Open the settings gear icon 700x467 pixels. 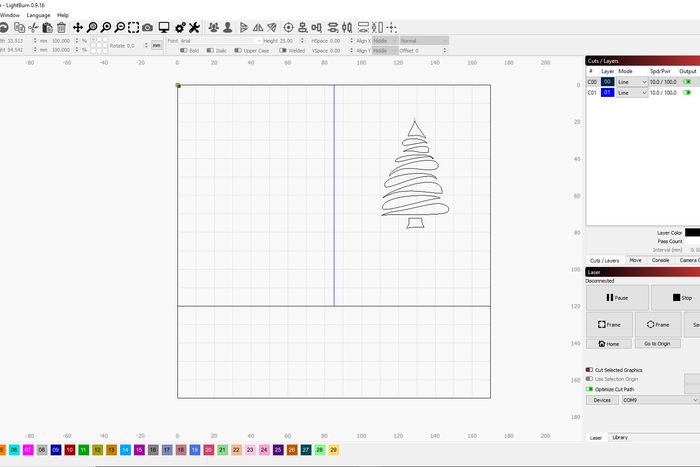tap(180, 27)
